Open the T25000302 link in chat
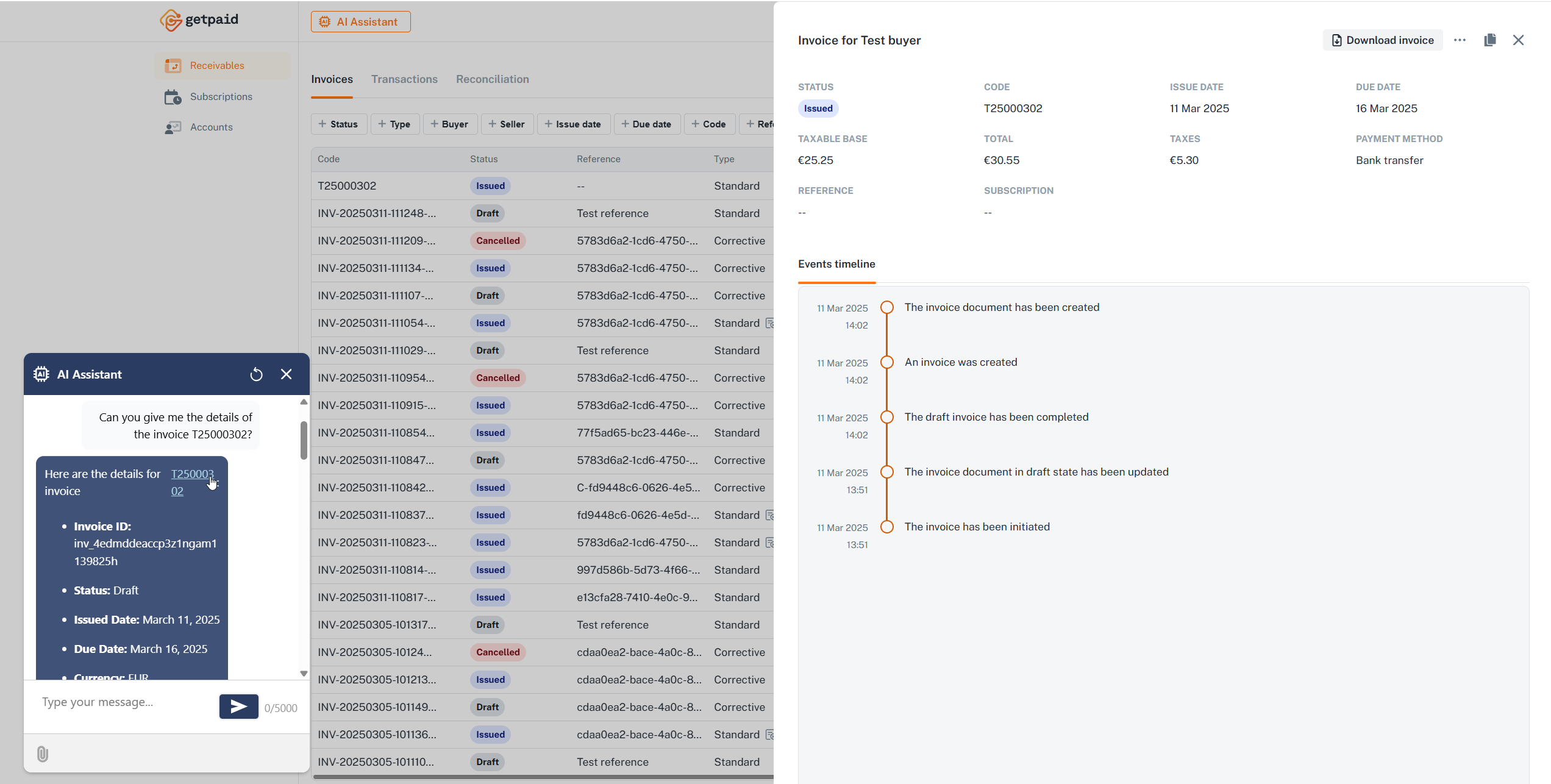Image resolution: width=1551 pixels, height=784 pixels. (192, 482)
